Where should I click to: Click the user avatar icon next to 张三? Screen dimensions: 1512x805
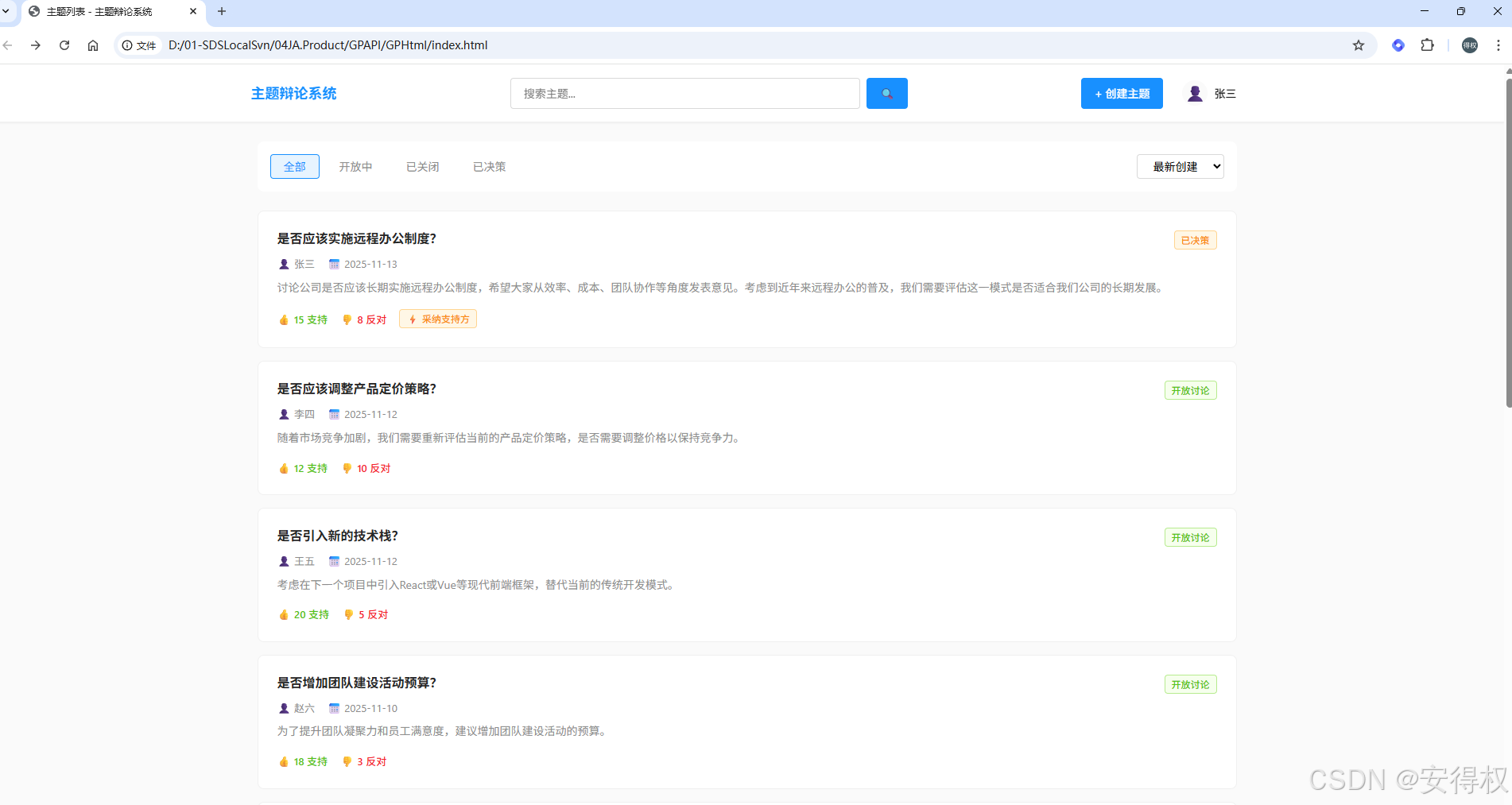pos(1194,93)
